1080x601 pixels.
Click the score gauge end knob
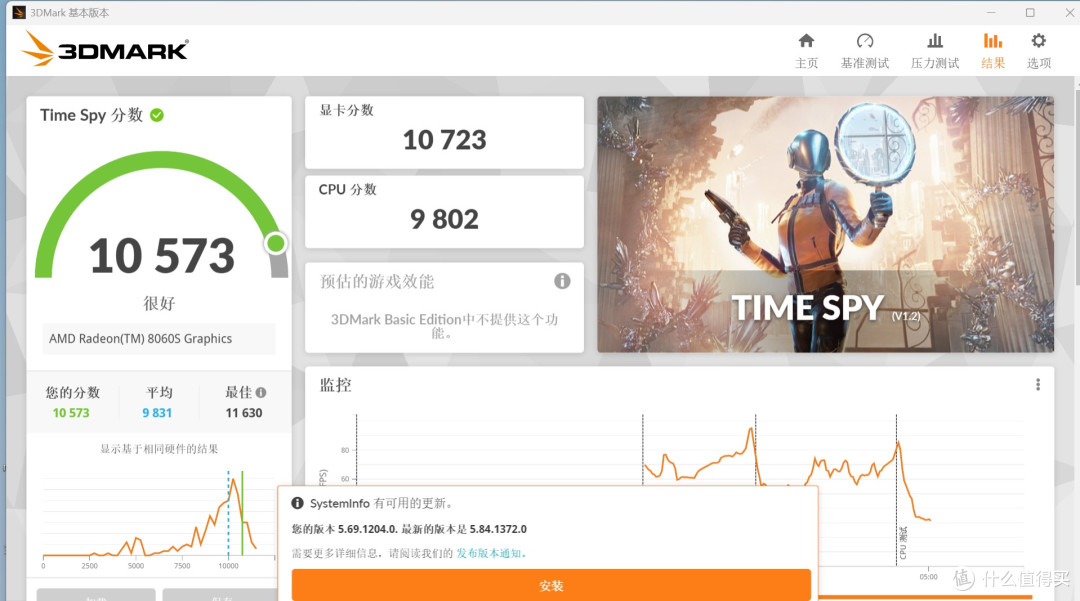[x=276, y=243]
